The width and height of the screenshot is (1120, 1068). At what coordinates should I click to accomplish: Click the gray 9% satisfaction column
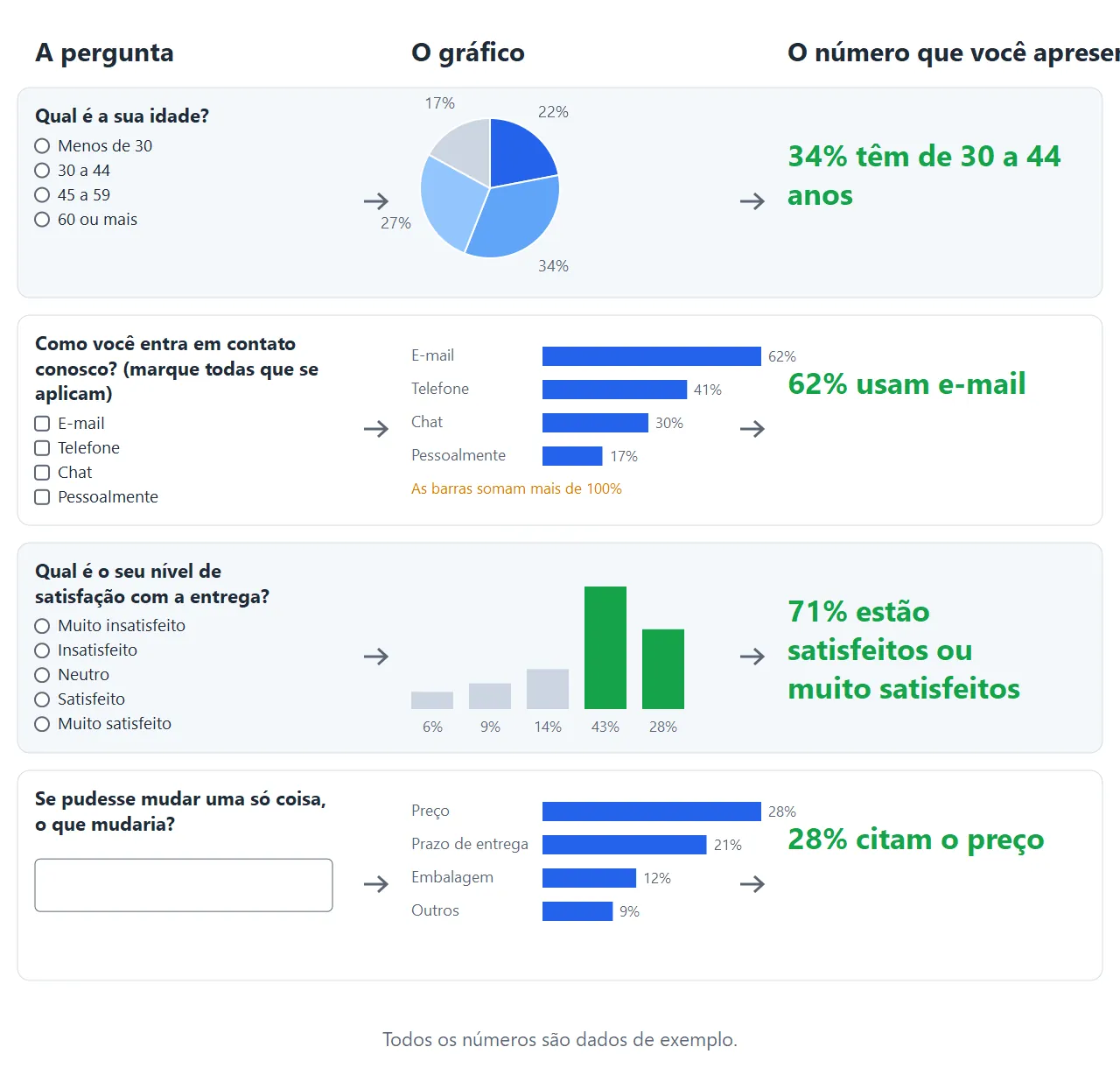tap(490, 696)
